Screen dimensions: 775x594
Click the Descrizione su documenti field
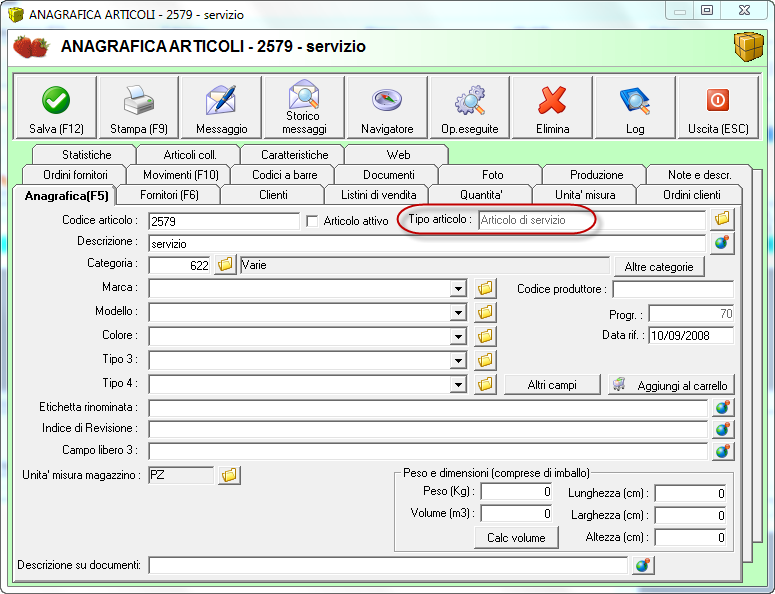(388, 565)
